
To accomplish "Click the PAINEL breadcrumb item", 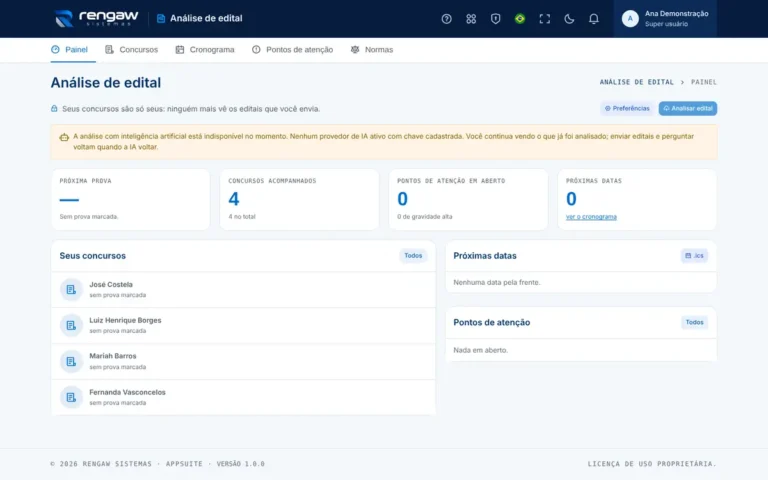I will coord(703,82).
